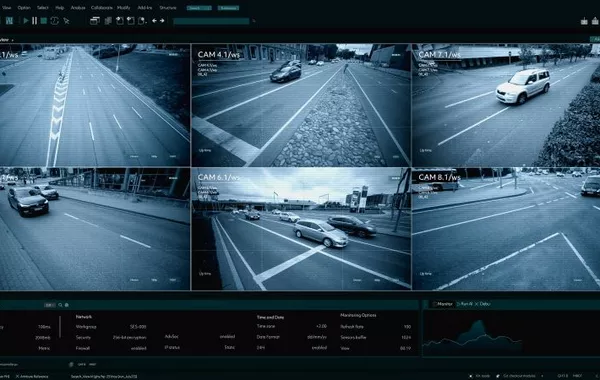Start playback with the Play icon
Viewport: 600px width, 380px height.
(26, 21)
